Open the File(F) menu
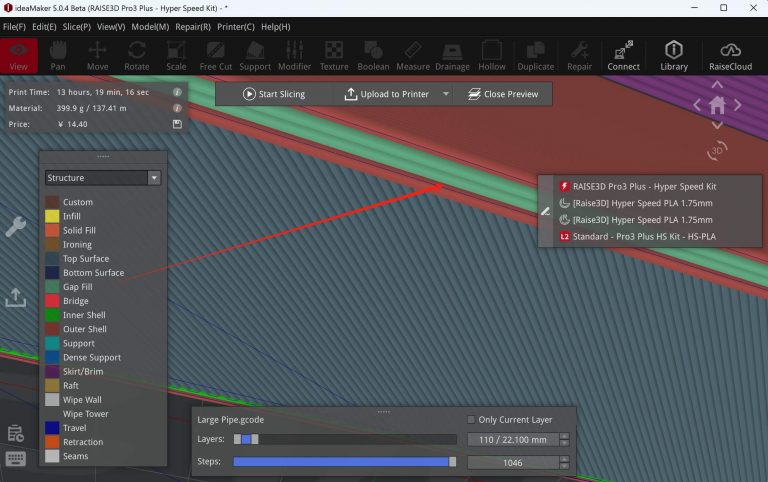 coord(14,27)
